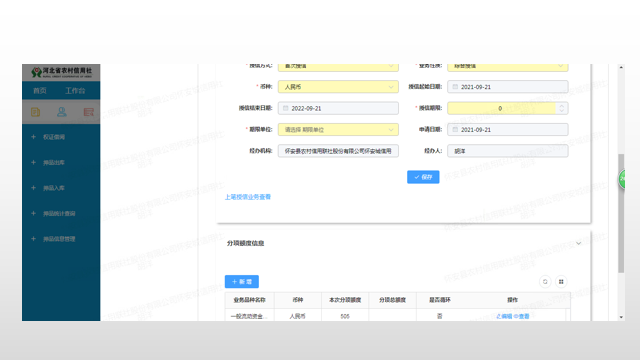Open the blue user profile icon

[62, 112]
